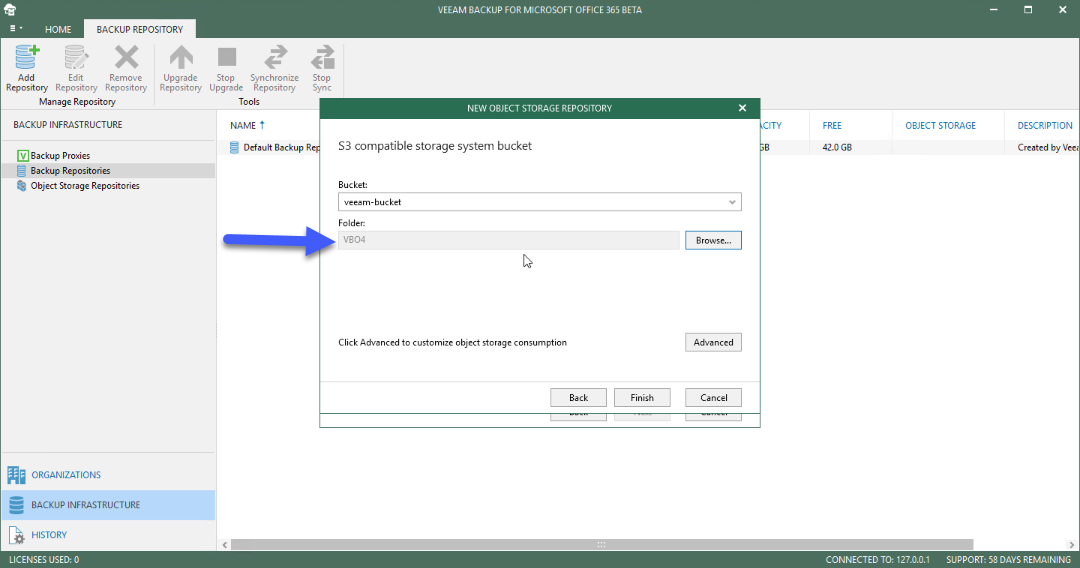Sort by the Free column header
This screenshot has height=568, width=1080.
coord(832,125)
